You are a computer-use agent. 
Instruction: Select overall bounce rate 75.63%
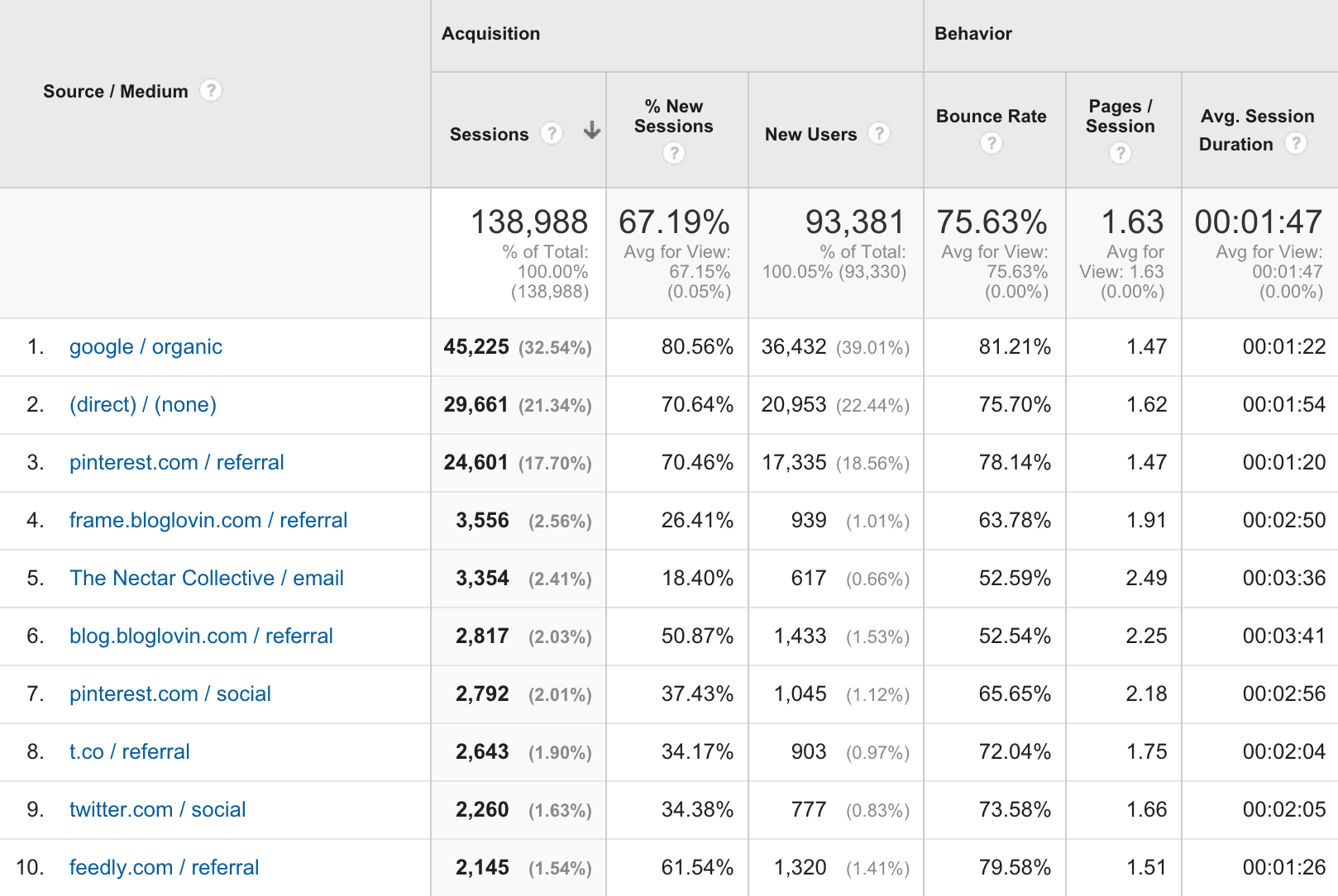tap(992, 222)
